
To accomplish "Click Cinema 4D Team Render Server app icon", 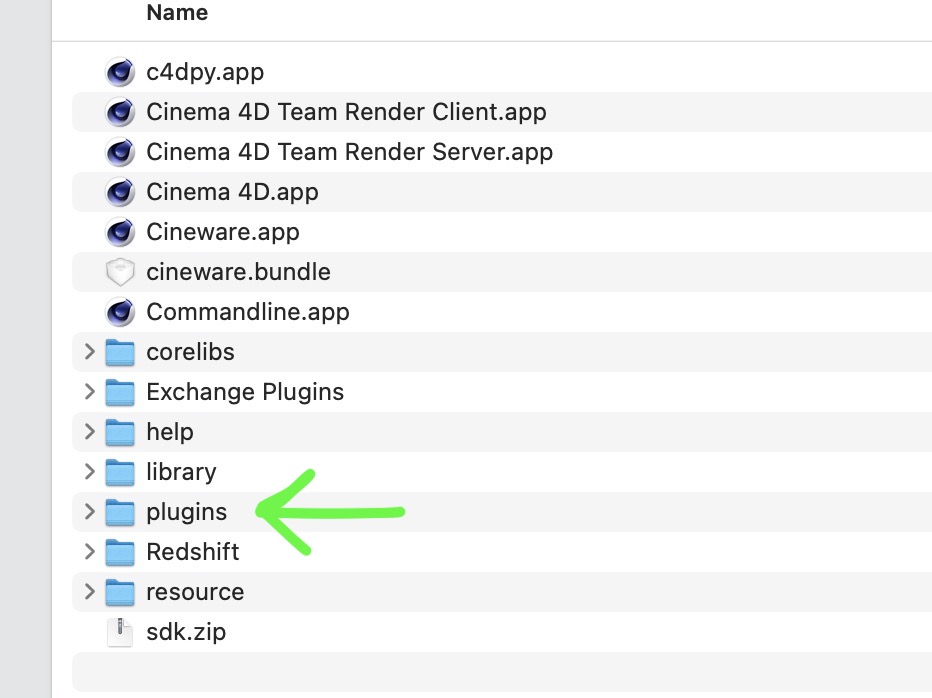I will pos(120,152).
